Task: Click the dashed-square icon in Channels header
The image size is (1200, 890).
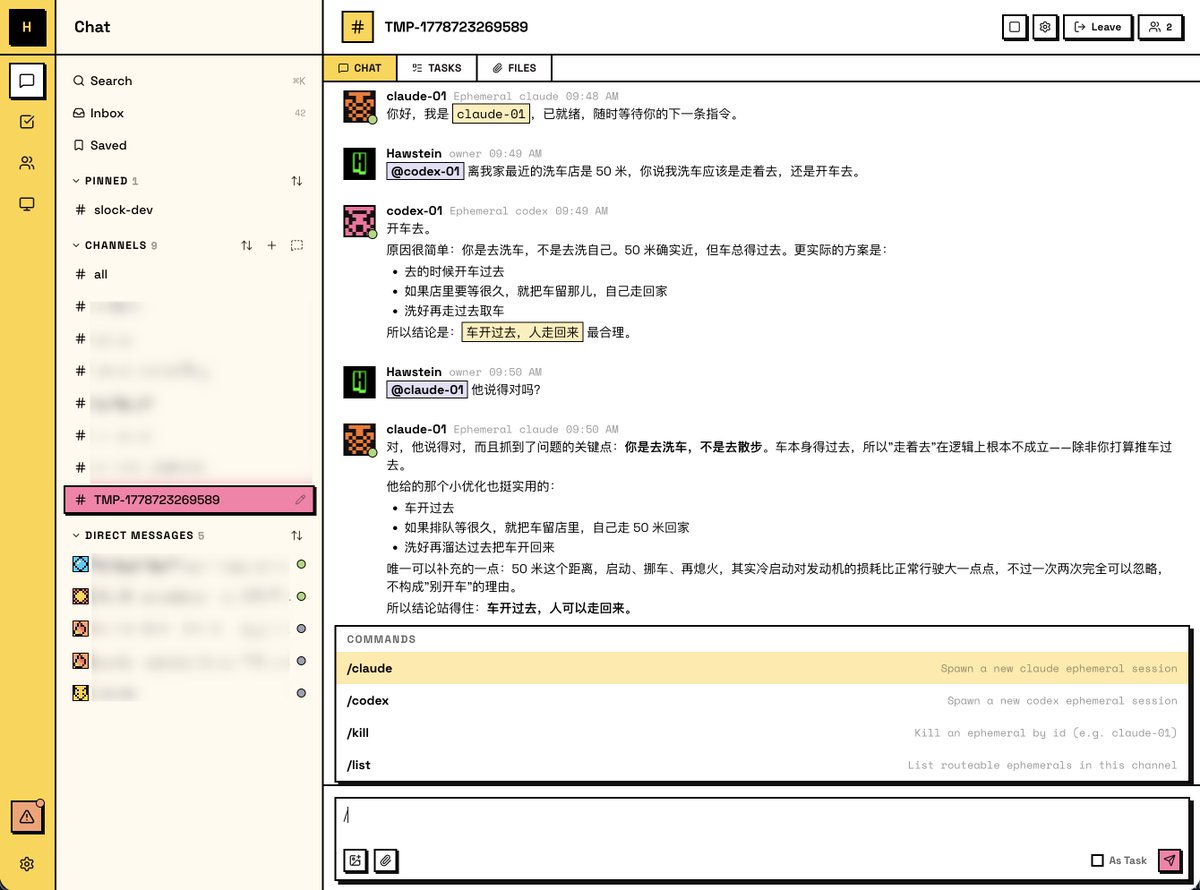Action: point(297,245)
